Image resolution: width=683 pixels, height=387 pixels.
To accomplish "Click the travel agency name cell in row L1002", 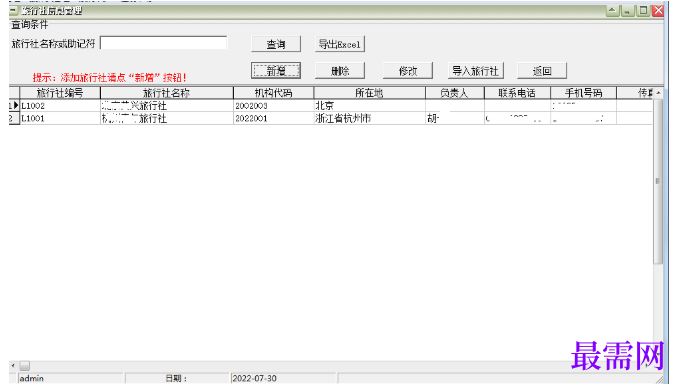I will coord(167,105).
